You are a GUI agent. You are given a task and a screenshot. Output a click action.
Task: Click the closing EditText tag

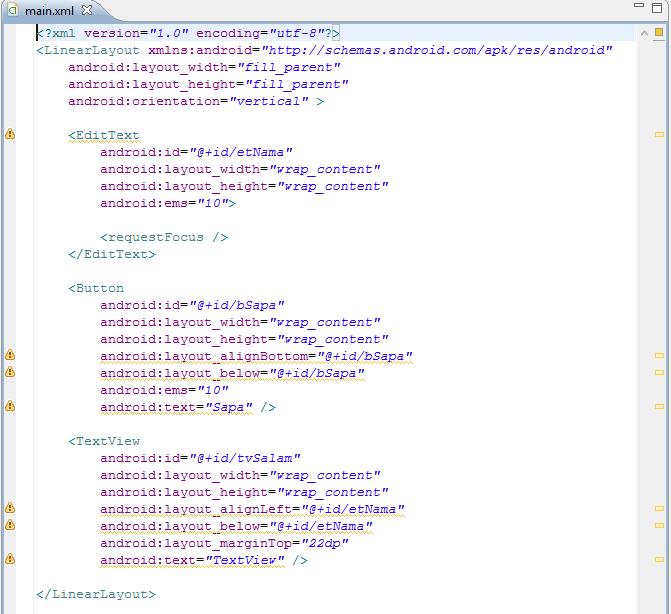[112, 255]
